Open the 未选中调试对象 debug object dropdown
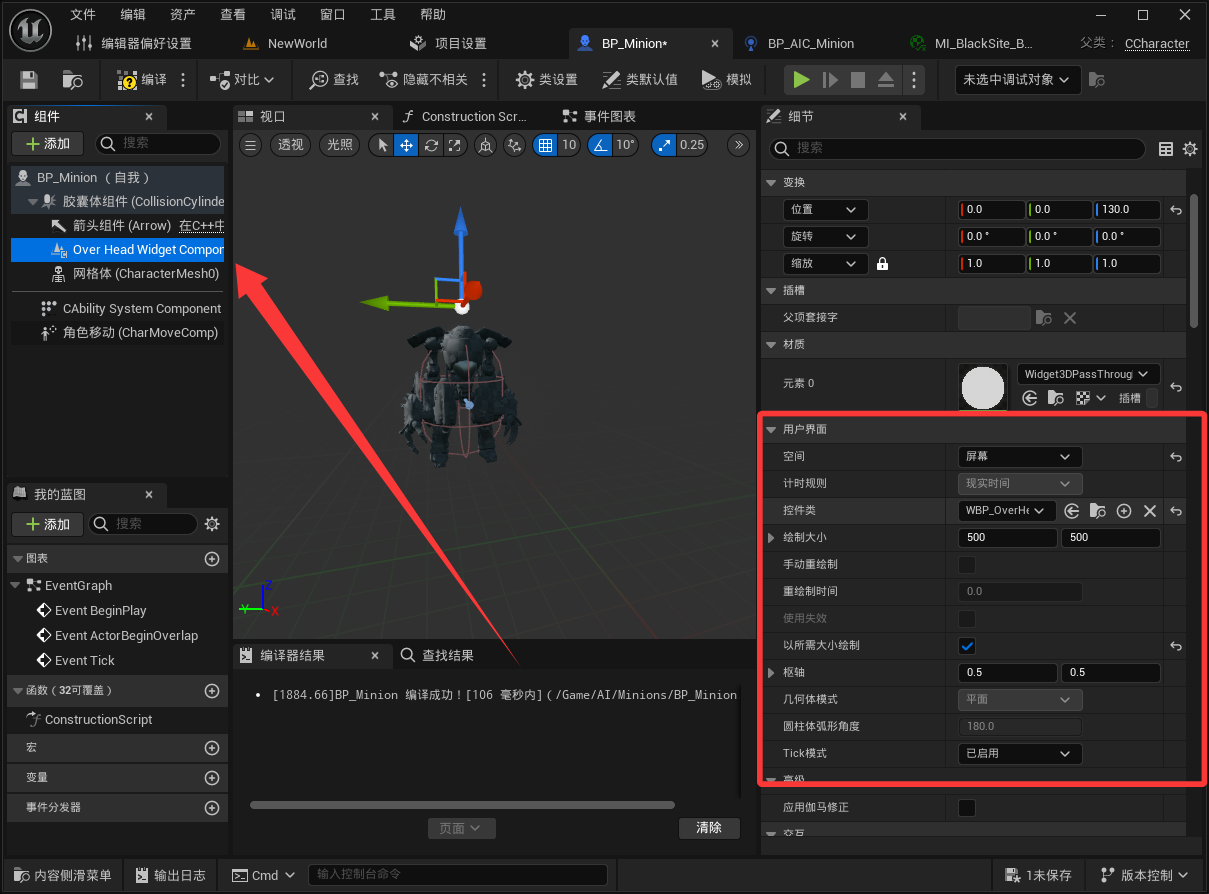This screenshot has width=1209, height=894. click(x=1017, y=80)
